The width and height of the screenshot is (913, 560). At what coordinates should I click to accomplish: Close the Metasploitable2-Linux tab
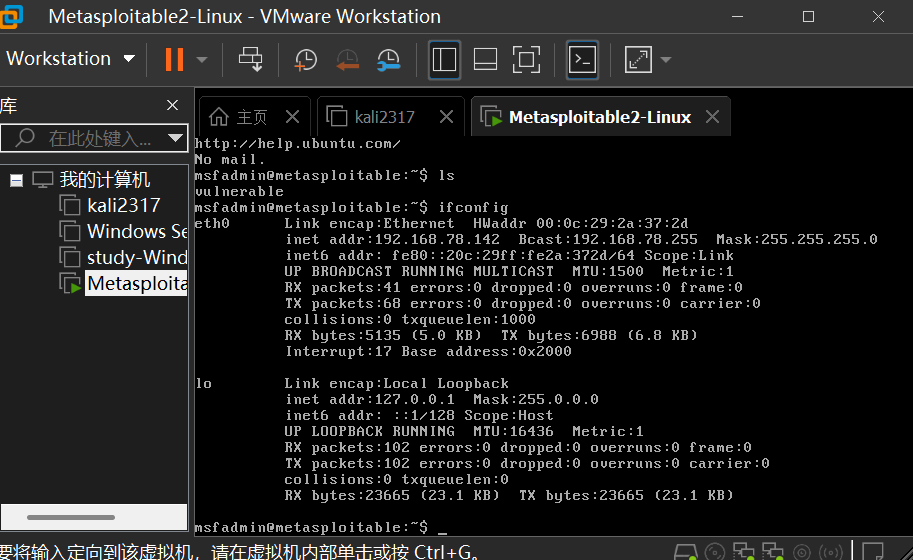pos(712,117)
